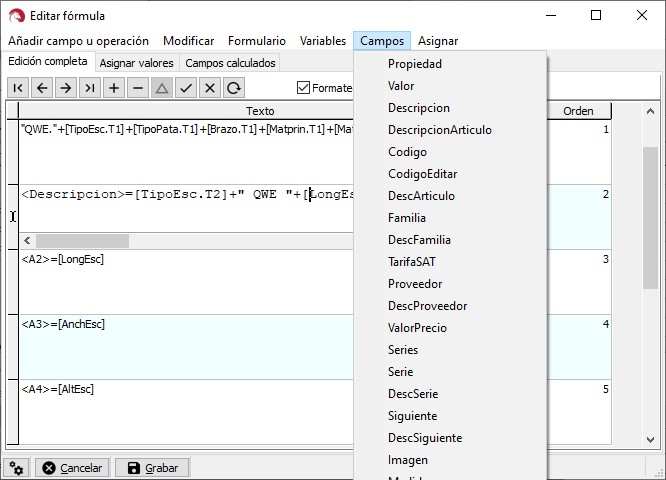Select DescSerie menu entry
The height and width of the screenshot is (480, 666).
click(450, 394)
